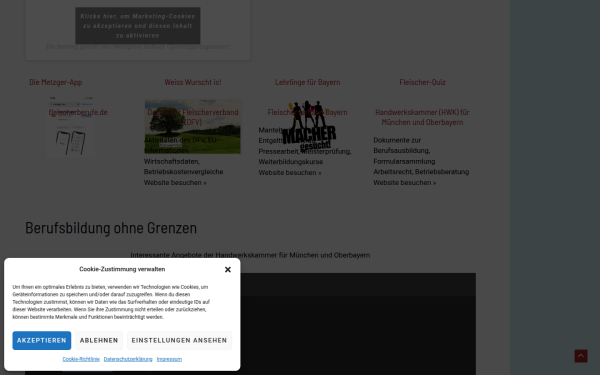Click the Cookie-Zustimmung verwalten dialog title

pos(122,269)
